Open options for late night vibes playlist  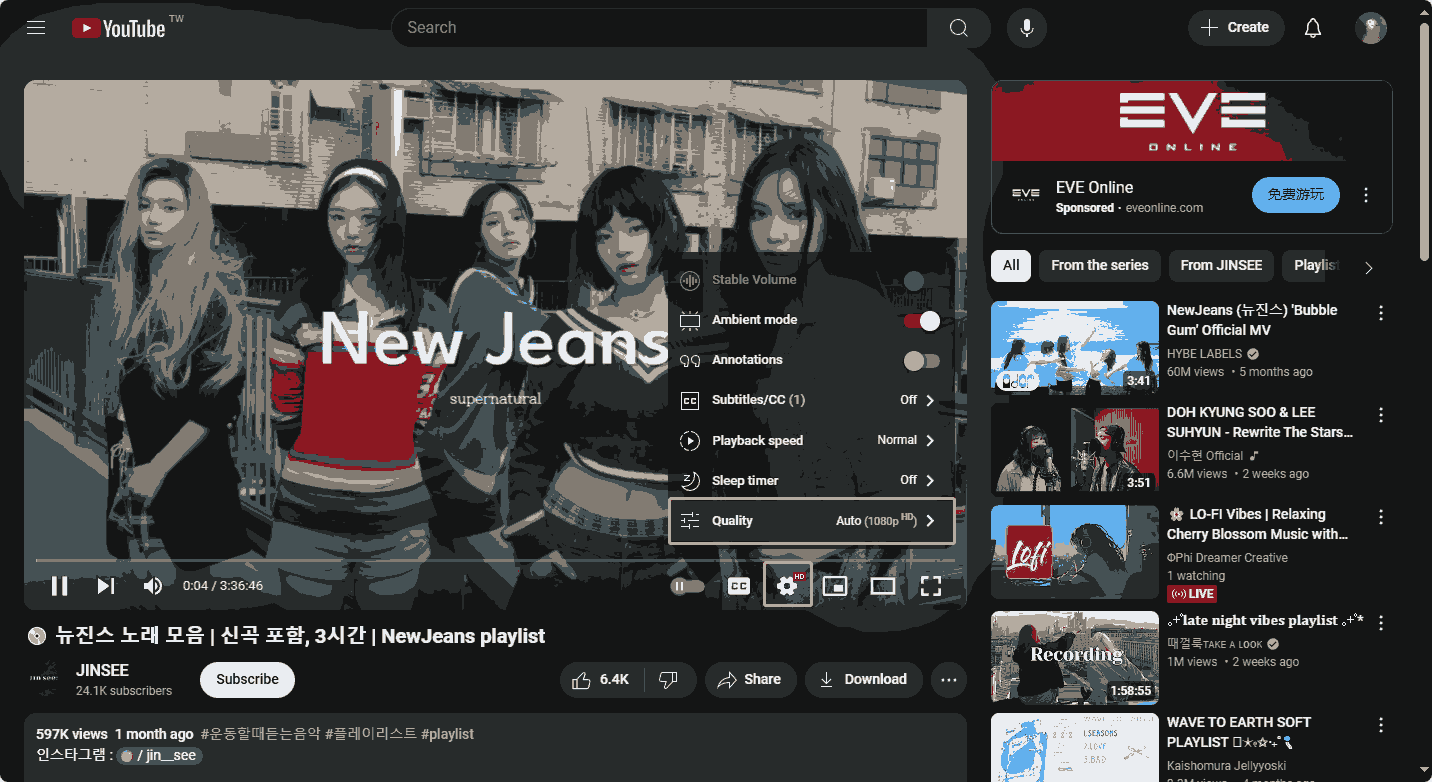tap(1381, 623)
